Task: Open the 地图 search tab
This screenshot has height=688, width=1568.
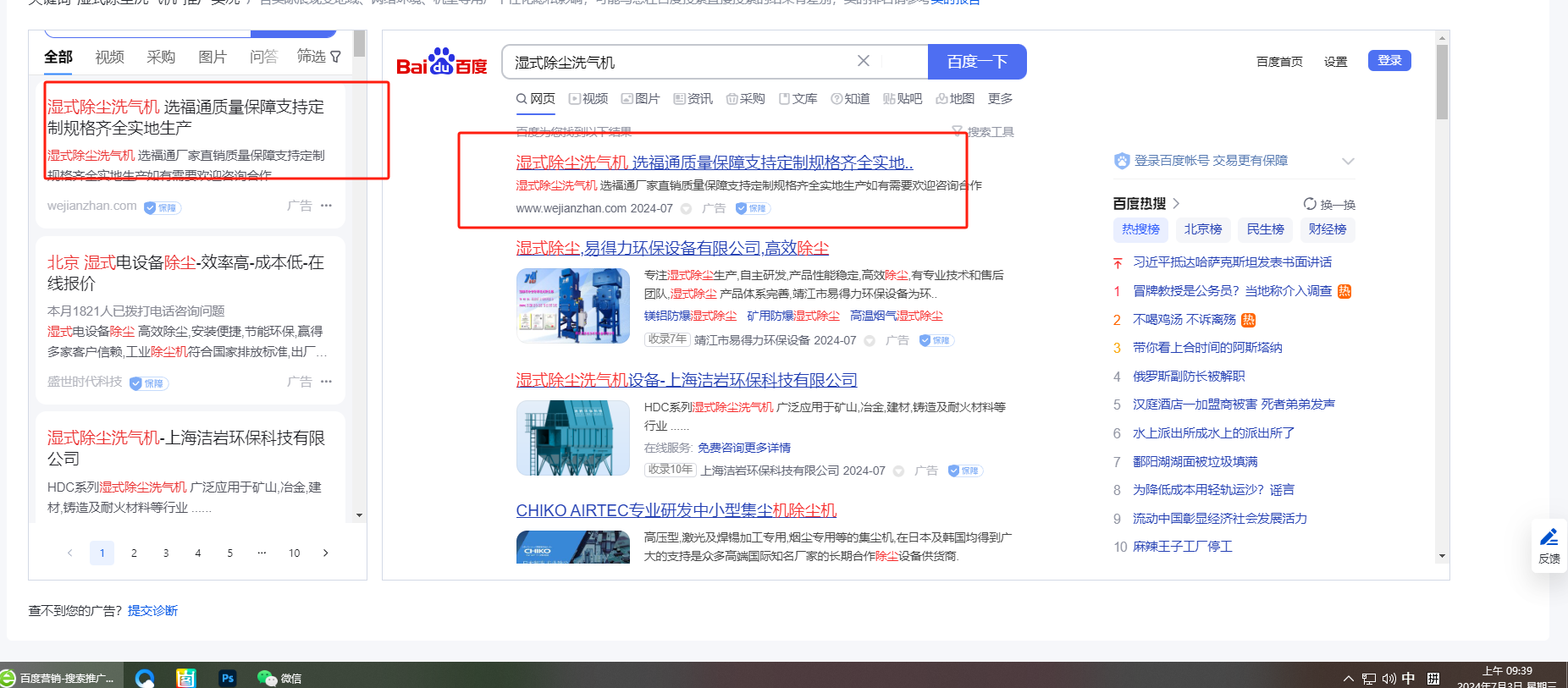Action: coord(955,99)
